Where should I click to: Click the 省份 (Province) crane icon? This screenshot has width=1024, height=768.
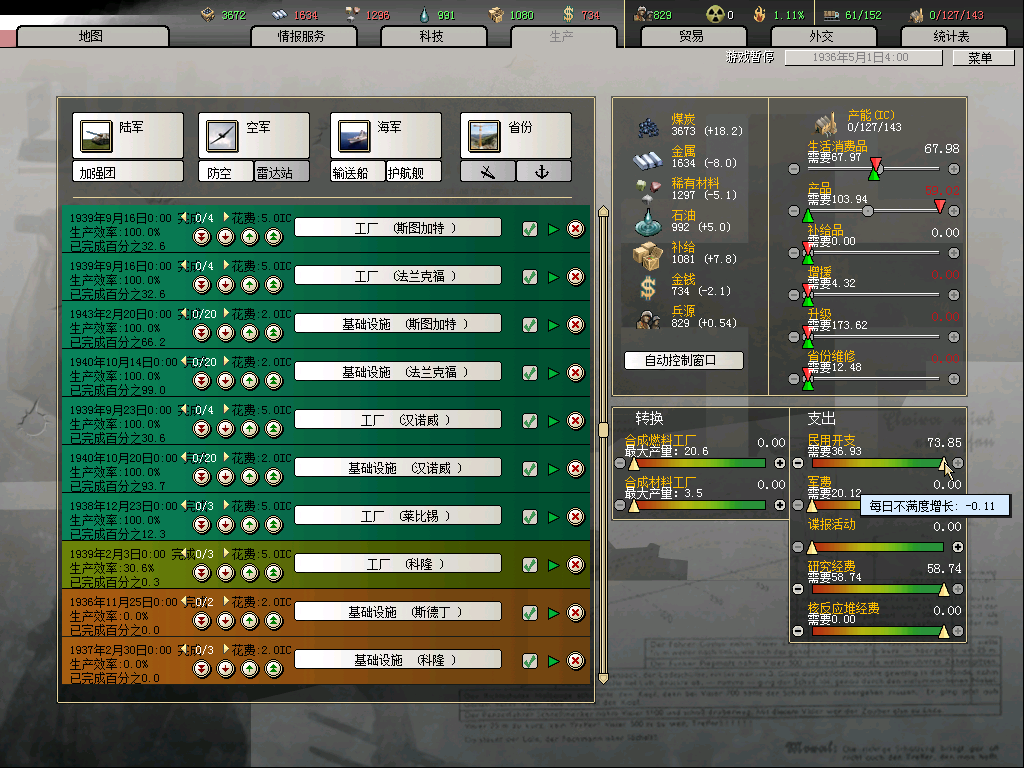pos(483,135)
